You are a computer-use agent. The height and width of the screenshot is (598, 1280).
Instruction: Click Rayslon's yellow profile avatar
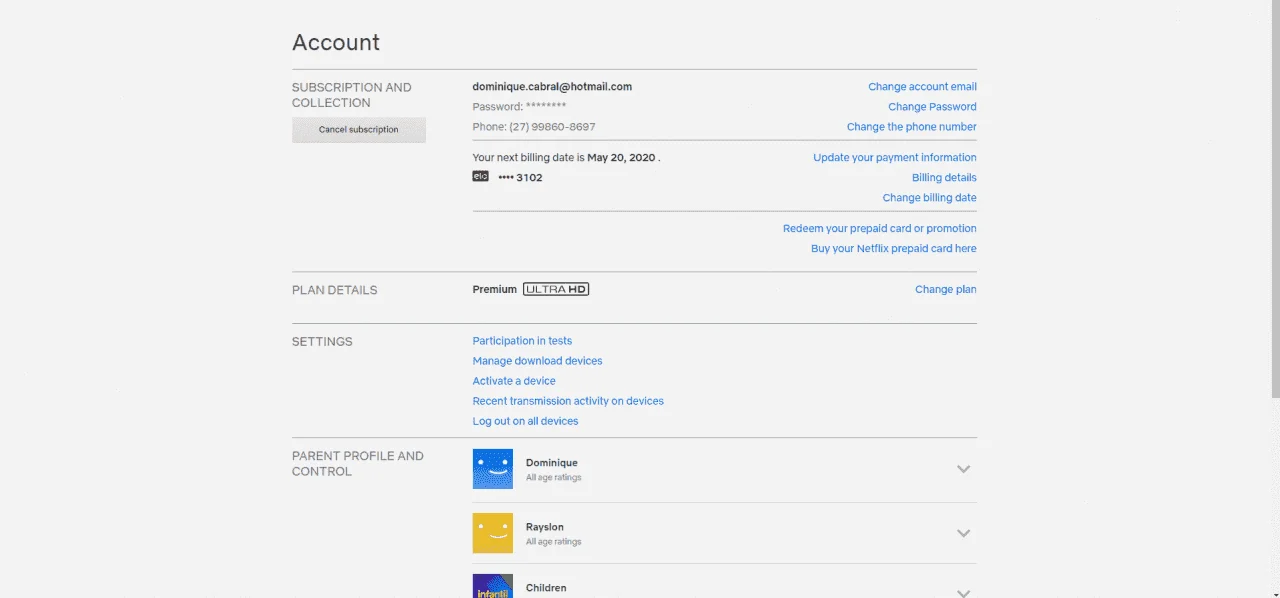492,533
